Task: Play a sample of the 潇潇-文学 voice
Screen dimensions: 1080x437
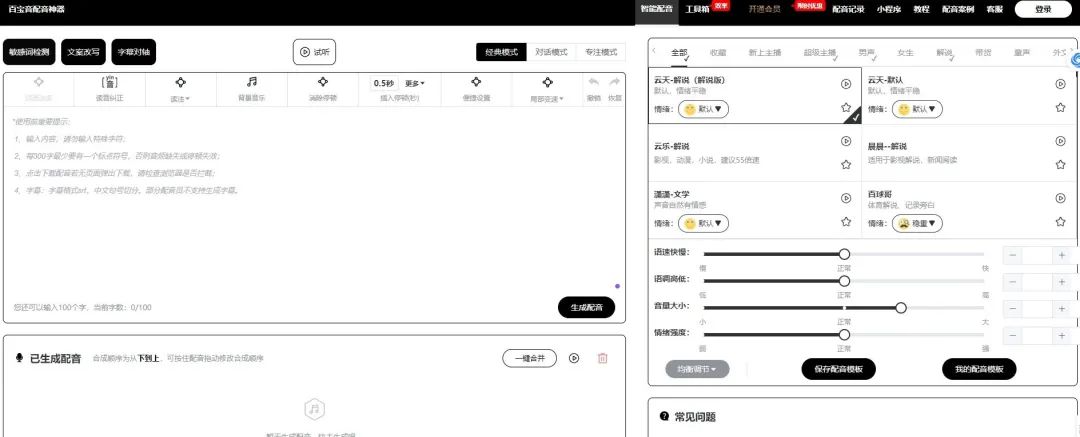Action: [846, 199]
